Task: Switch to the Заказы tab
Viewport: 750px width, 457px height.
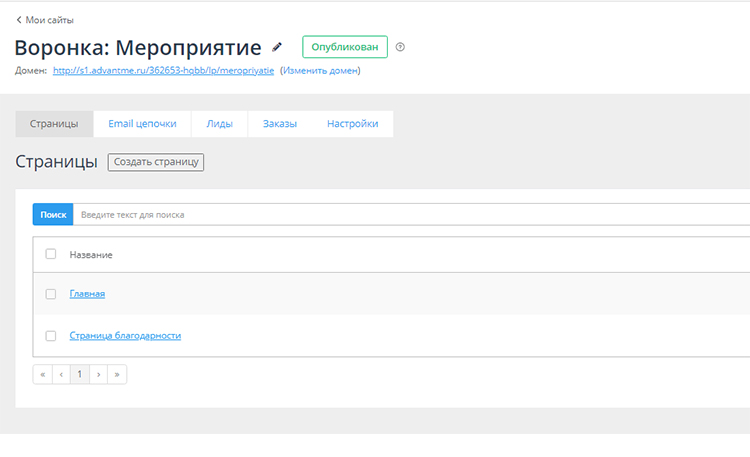Action: pos(279,124)
